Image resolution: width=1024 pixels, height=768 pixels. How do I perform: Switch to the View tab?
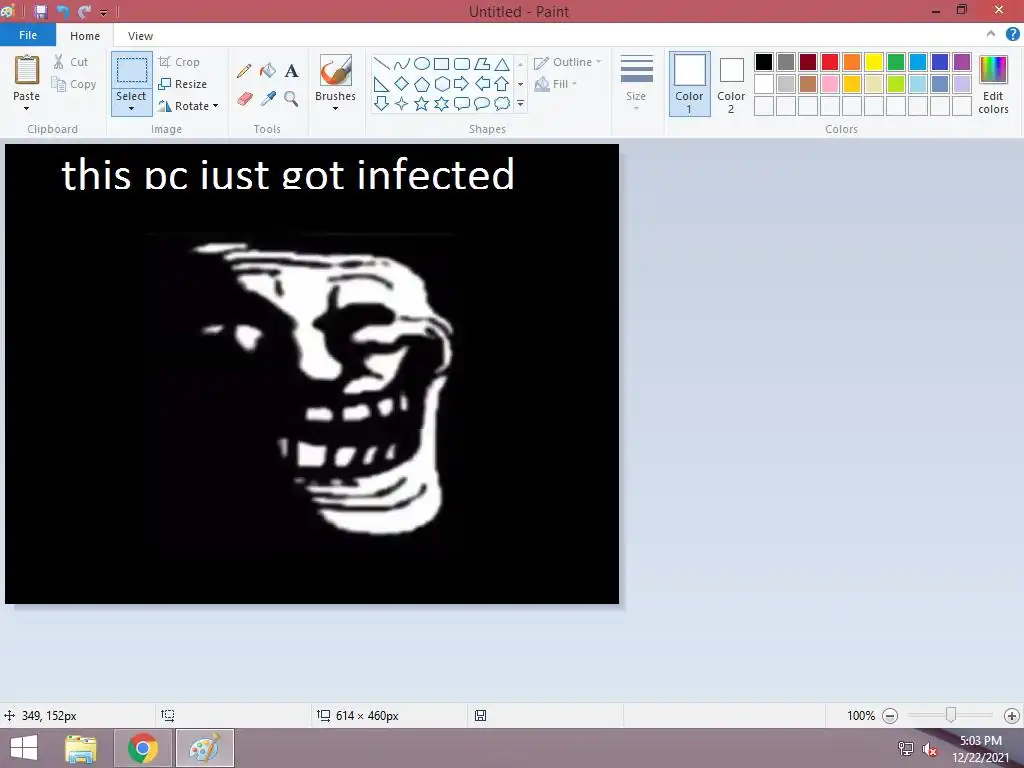click(x=140, y=36)
